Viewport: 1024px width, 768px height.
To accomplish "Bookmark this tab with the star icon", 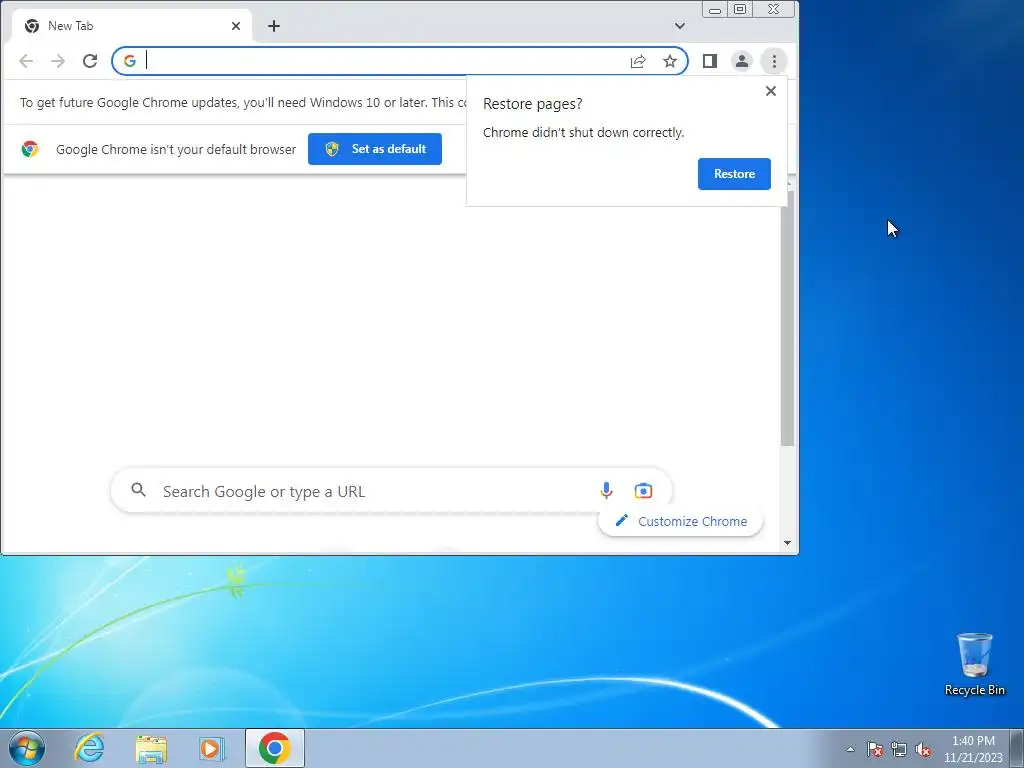I will pyautogui.click(x=670, y=61).
